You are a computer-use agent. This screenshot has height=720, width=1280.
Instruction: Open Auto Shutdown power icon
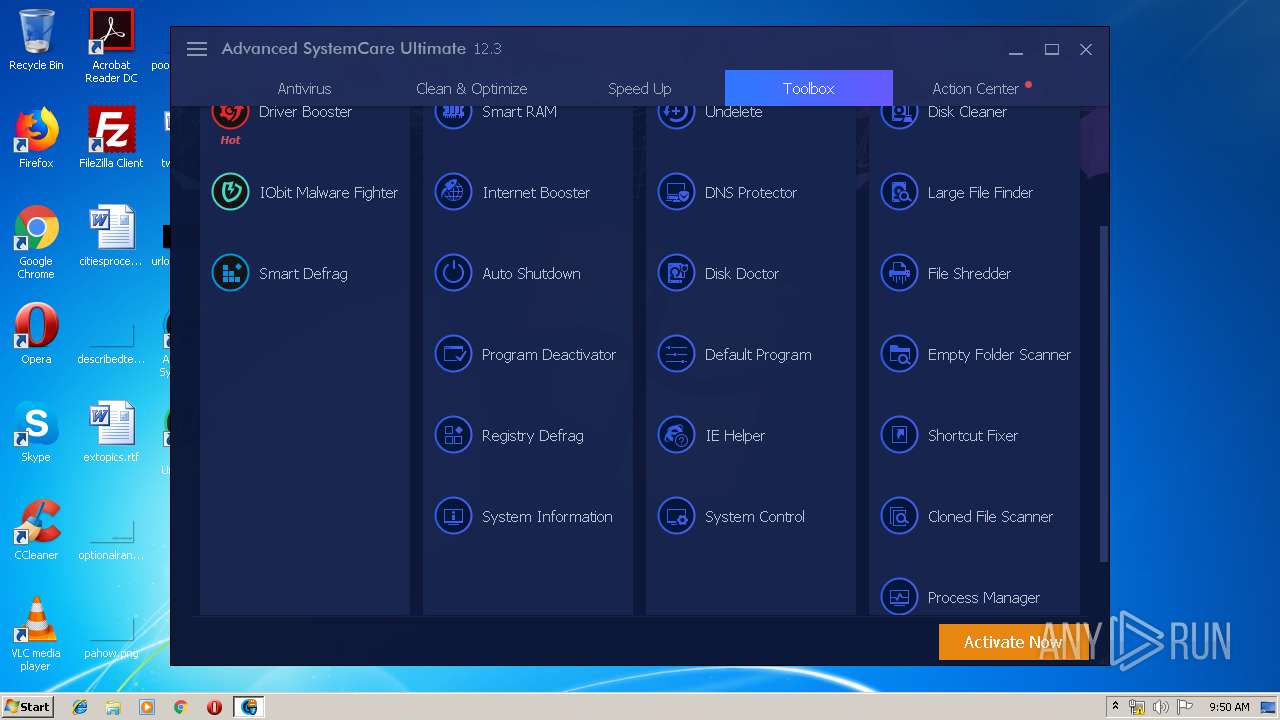click(x=453, y=273)
